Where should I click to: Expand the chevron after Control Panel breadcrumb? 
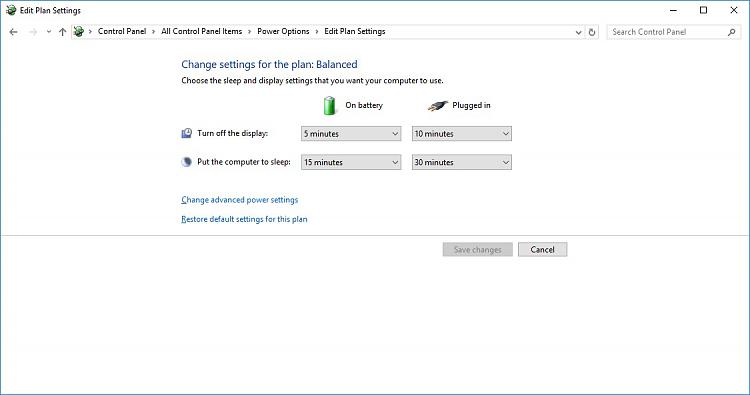pos(154,32)
